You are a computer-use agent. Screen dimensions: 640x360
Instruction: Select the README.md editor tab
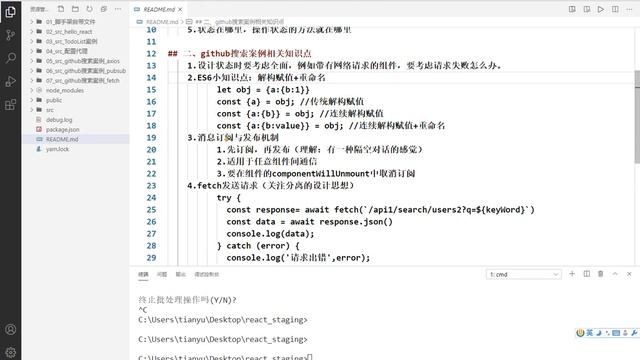pos(158,9)
